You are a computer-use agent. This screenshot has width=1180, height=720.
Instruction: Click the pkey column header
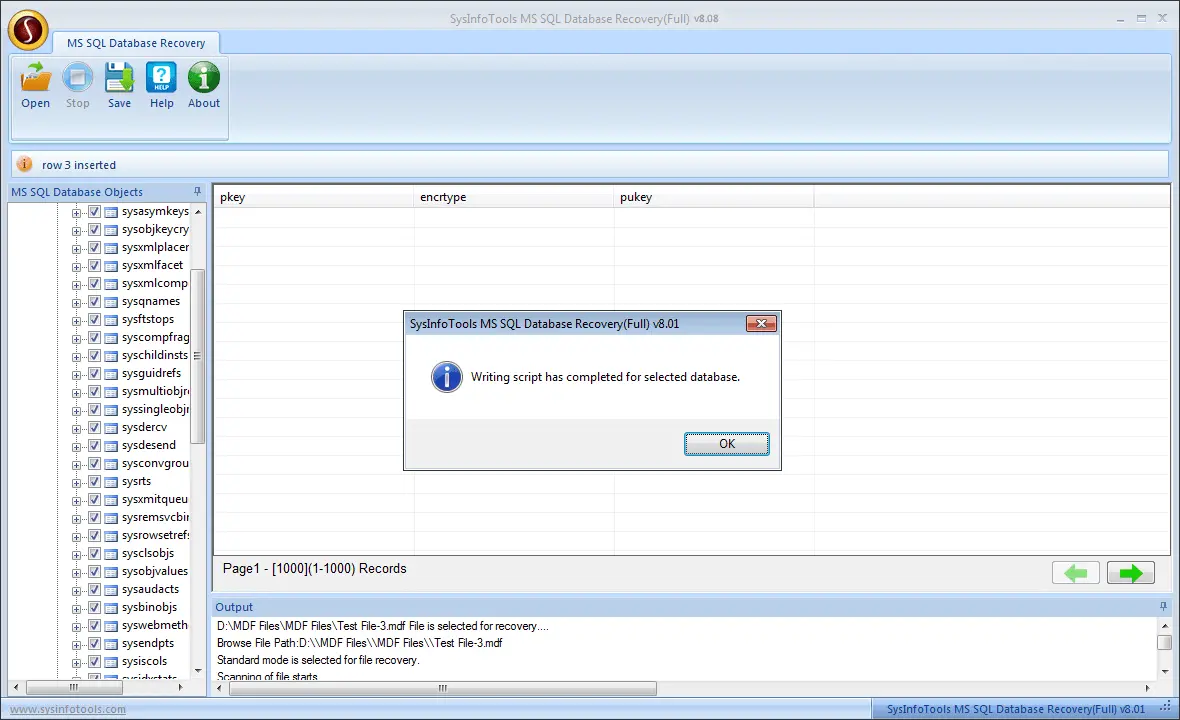(x=314, y=197)
